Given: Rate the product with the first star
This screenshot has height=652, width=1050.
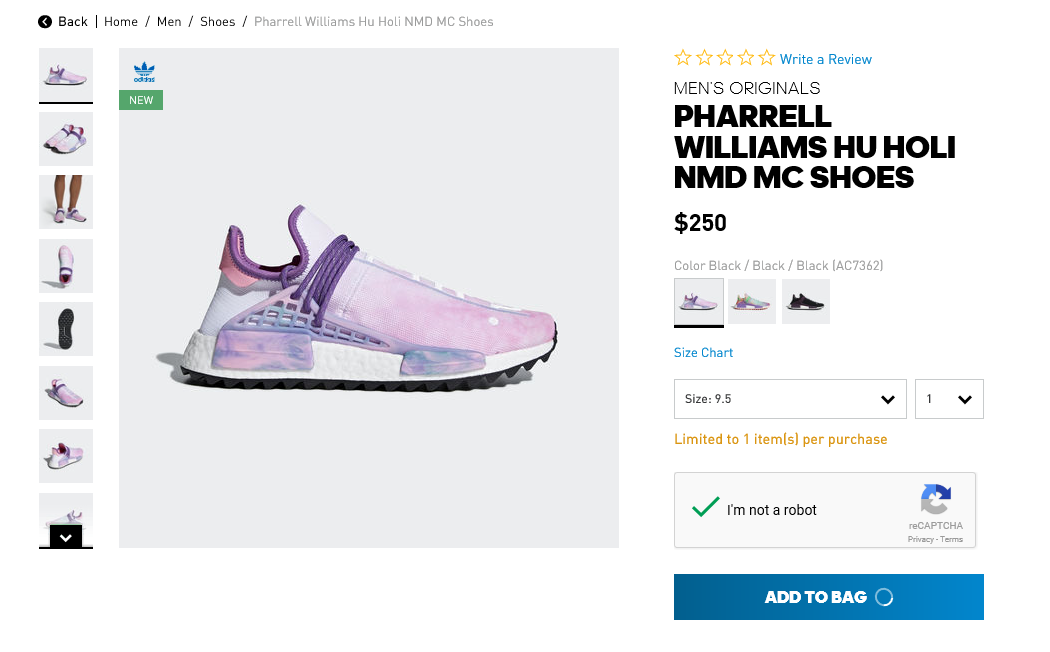Looking at the screenshot, I should (682, 57).
